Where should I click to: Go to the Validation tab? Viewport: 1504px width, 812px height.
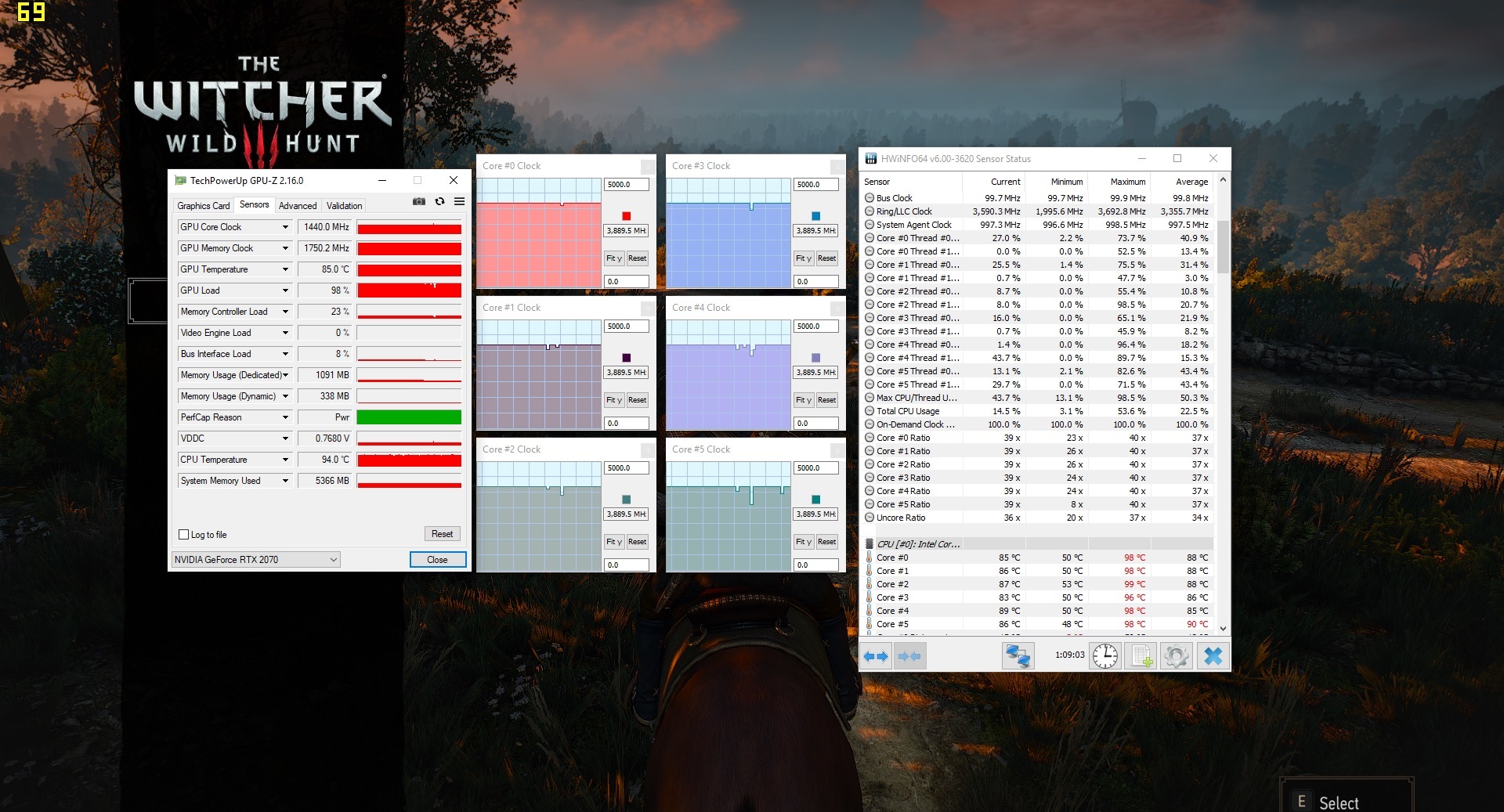pos(344,206)
